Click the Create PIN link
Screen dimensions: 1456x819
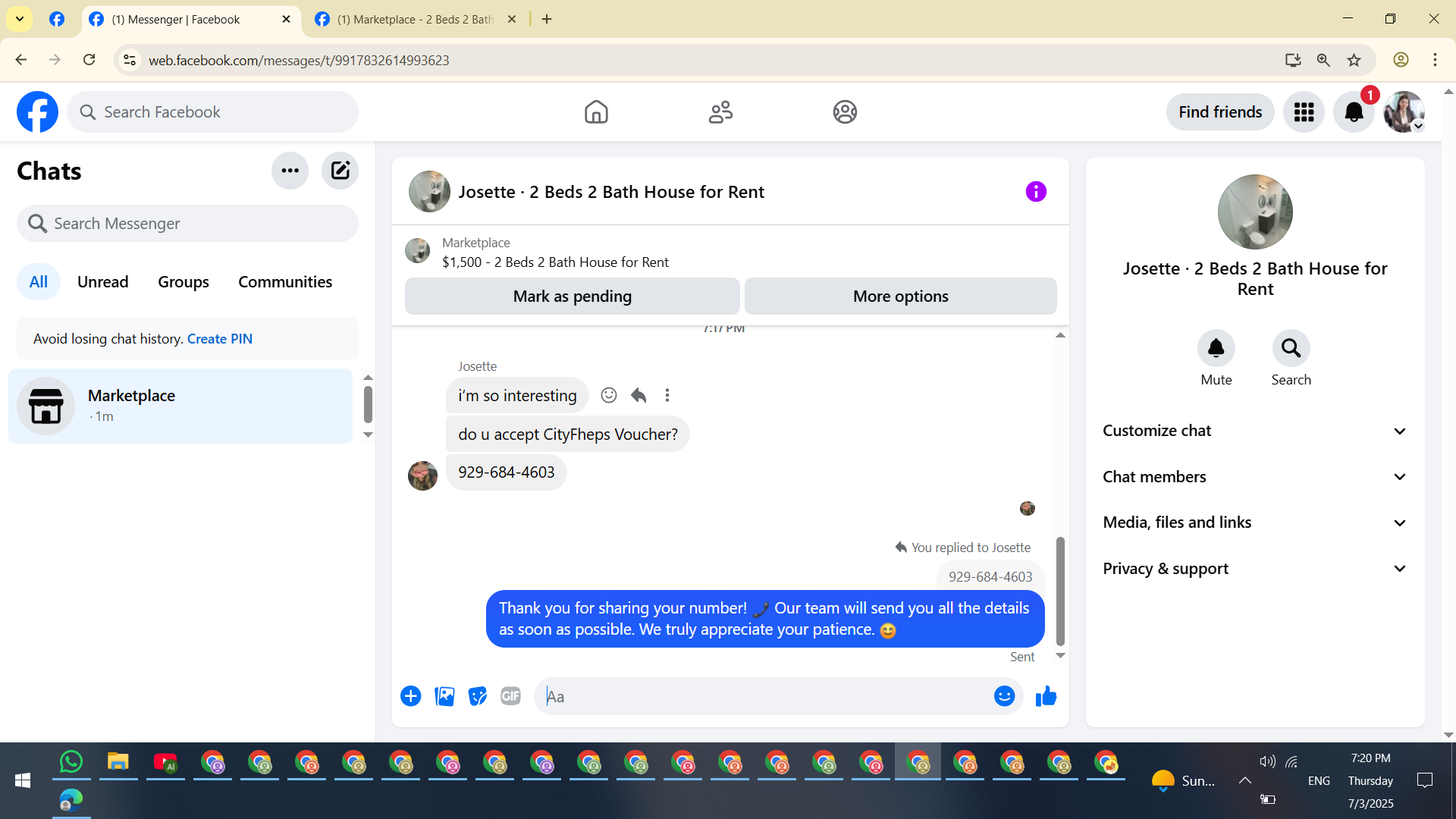[220, 339]
